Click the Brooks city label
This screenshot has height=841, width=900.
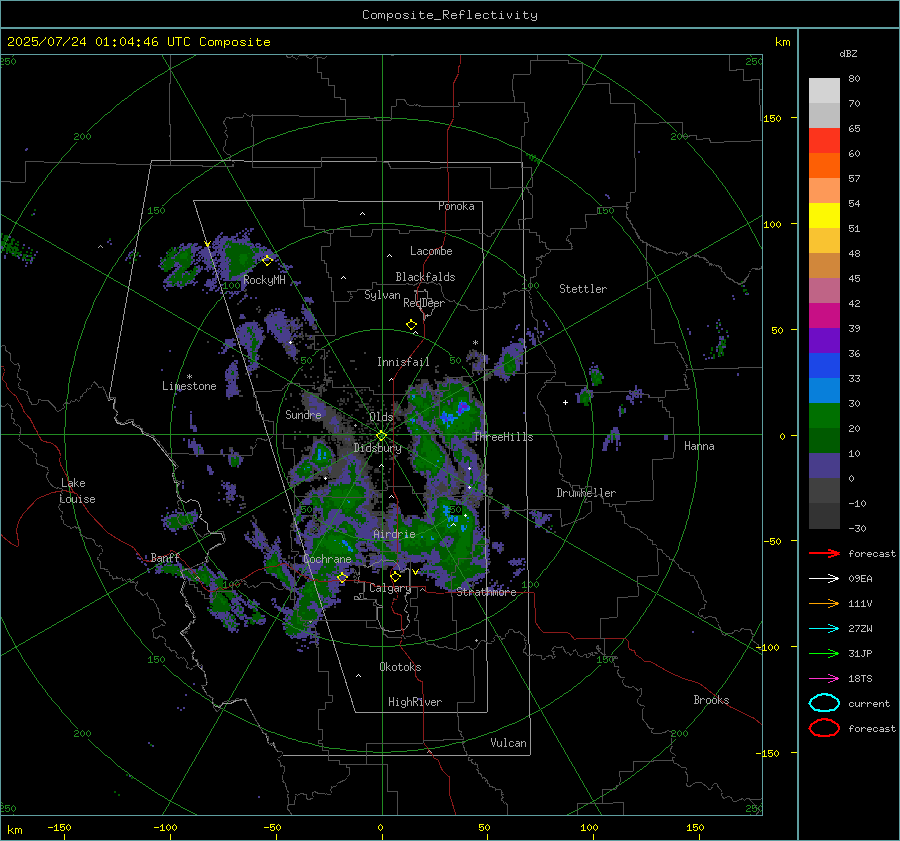point(711,700)
